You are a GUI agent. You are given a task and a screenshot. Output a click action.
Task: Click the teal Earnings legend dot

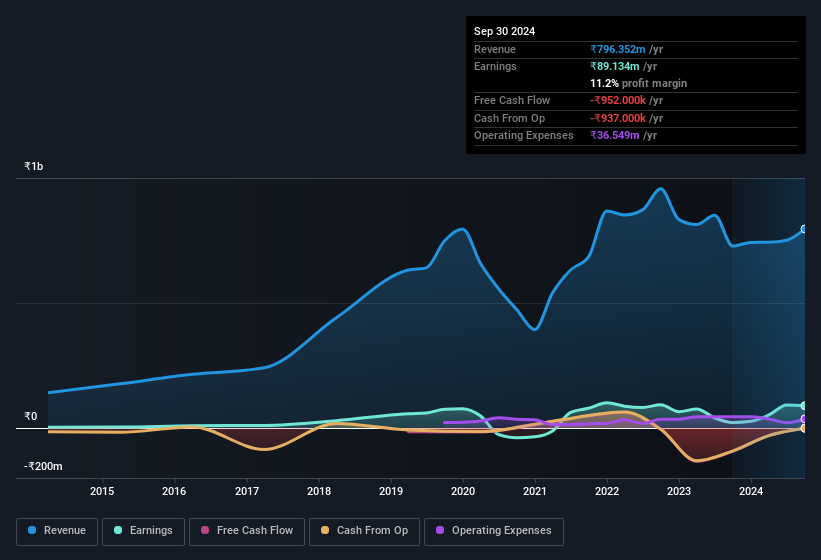point(118,530)
